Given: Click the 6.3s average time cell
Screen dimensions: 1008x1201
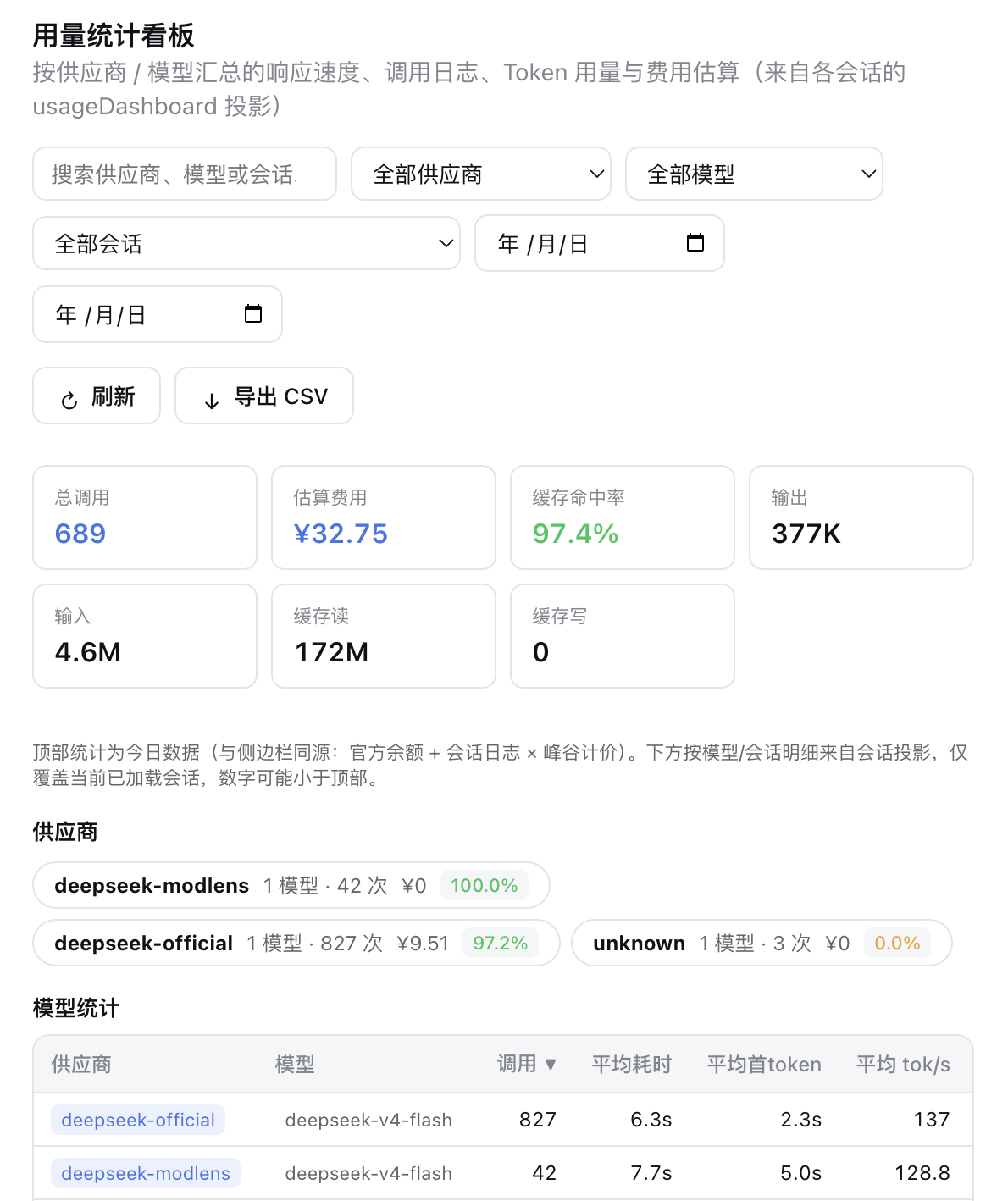Looking at the screenshot, I should pos(651,1120).
